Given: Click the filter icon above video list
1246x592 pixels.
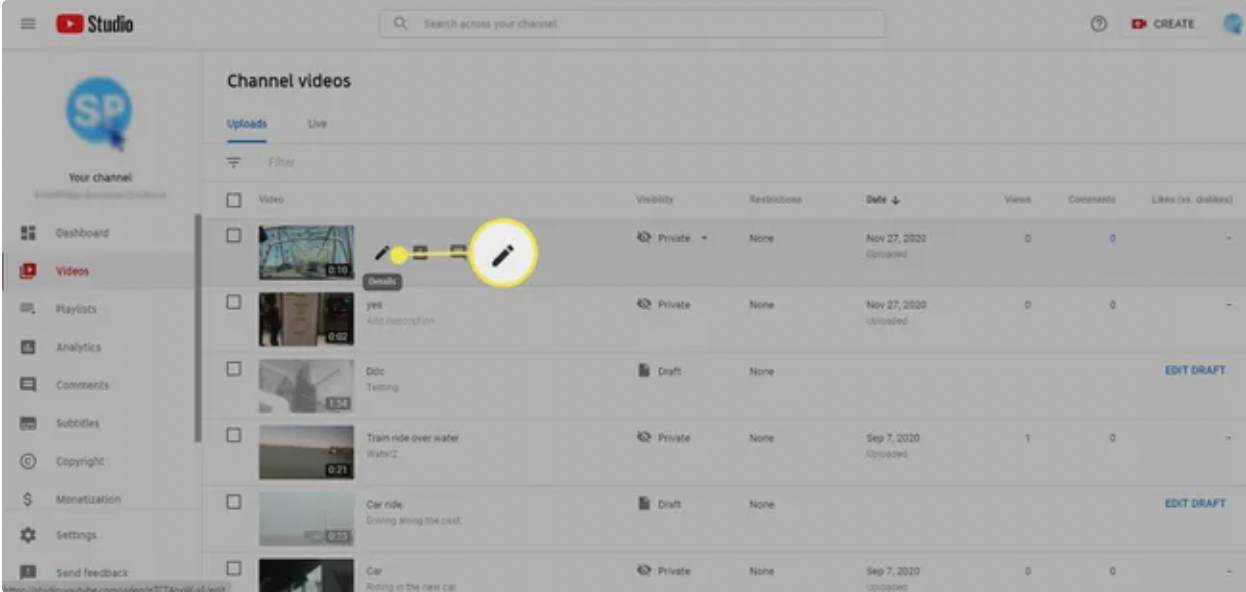Looking at the screenshot, I should point(234,162).
